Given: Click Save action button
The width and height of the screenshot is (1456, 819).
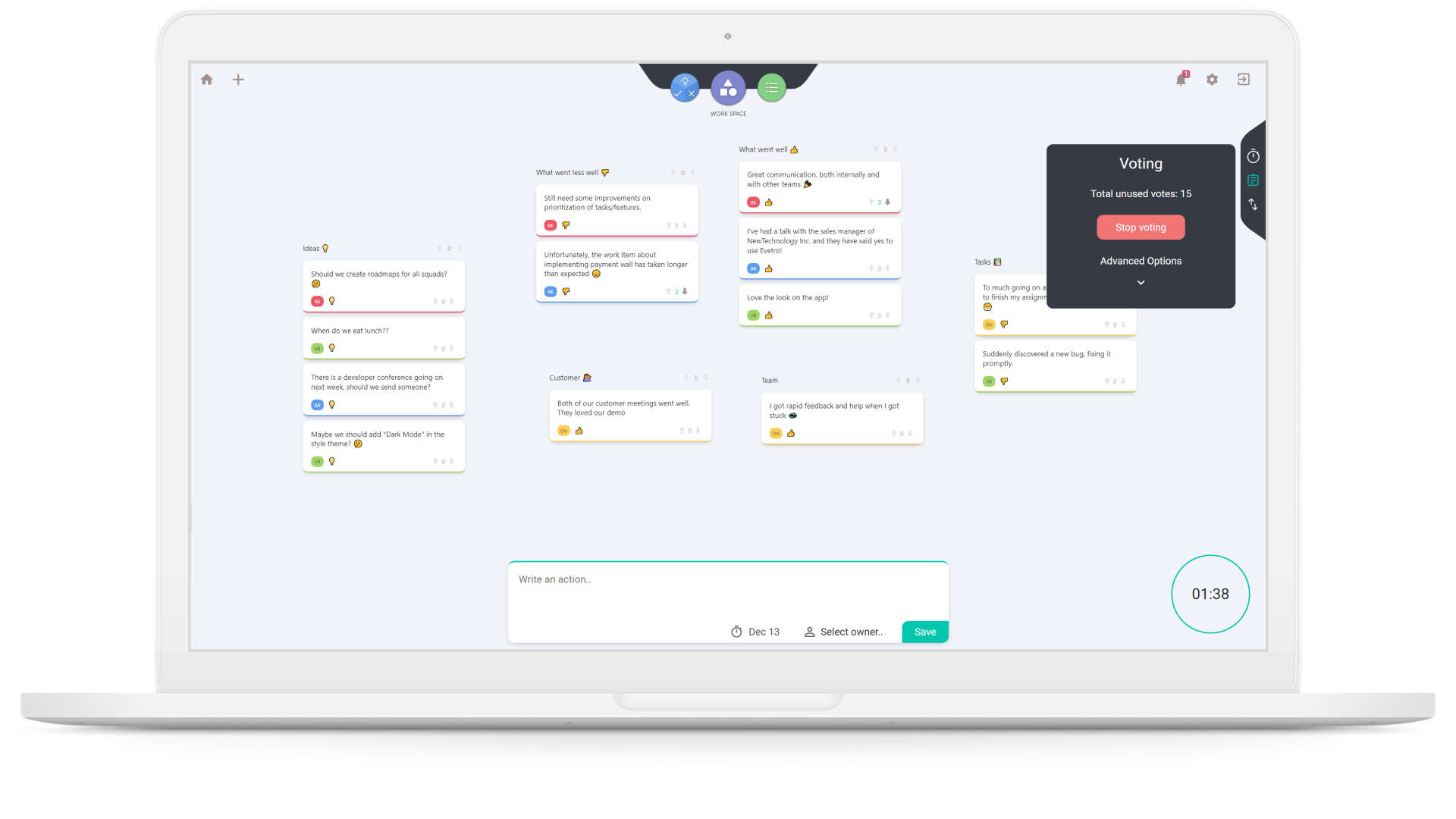Looking at the screenshot, I should click(x=925, y=631).
